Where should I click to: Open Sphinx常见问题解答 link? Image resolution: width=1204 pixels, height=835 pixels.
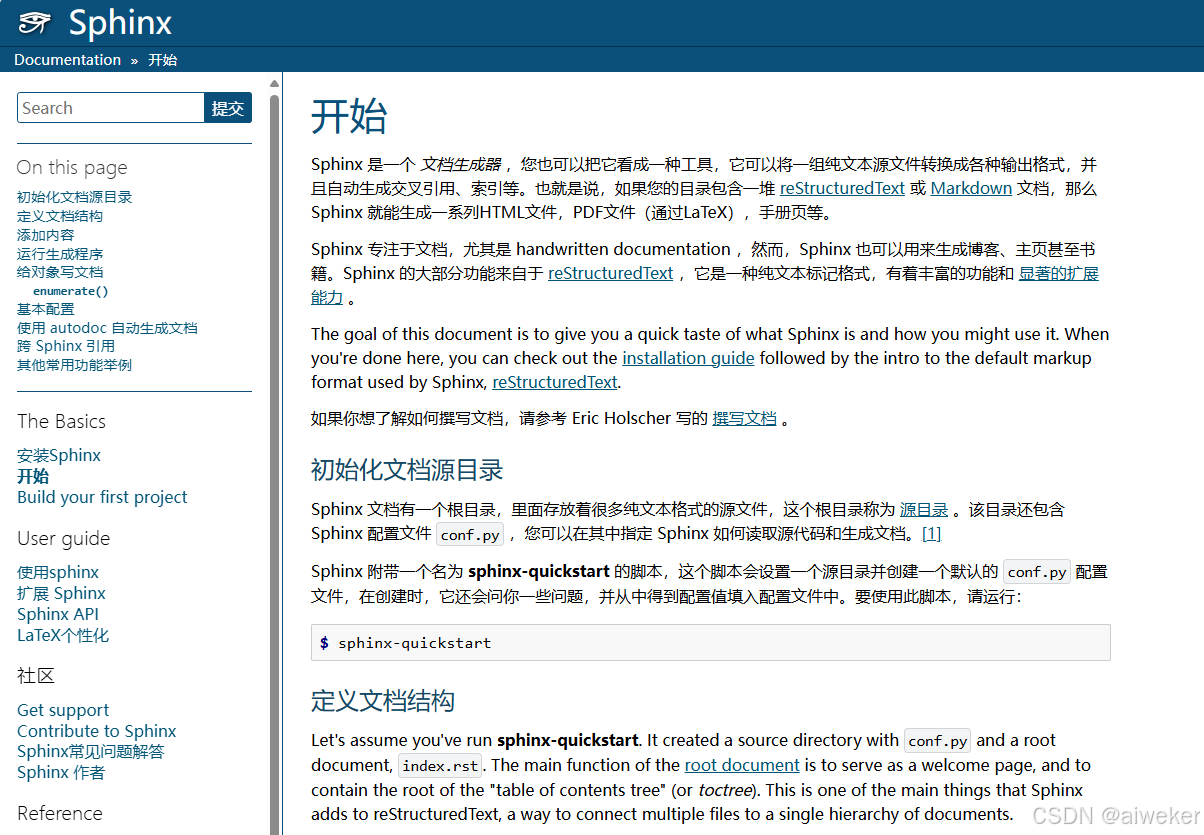tap(91, 751)
